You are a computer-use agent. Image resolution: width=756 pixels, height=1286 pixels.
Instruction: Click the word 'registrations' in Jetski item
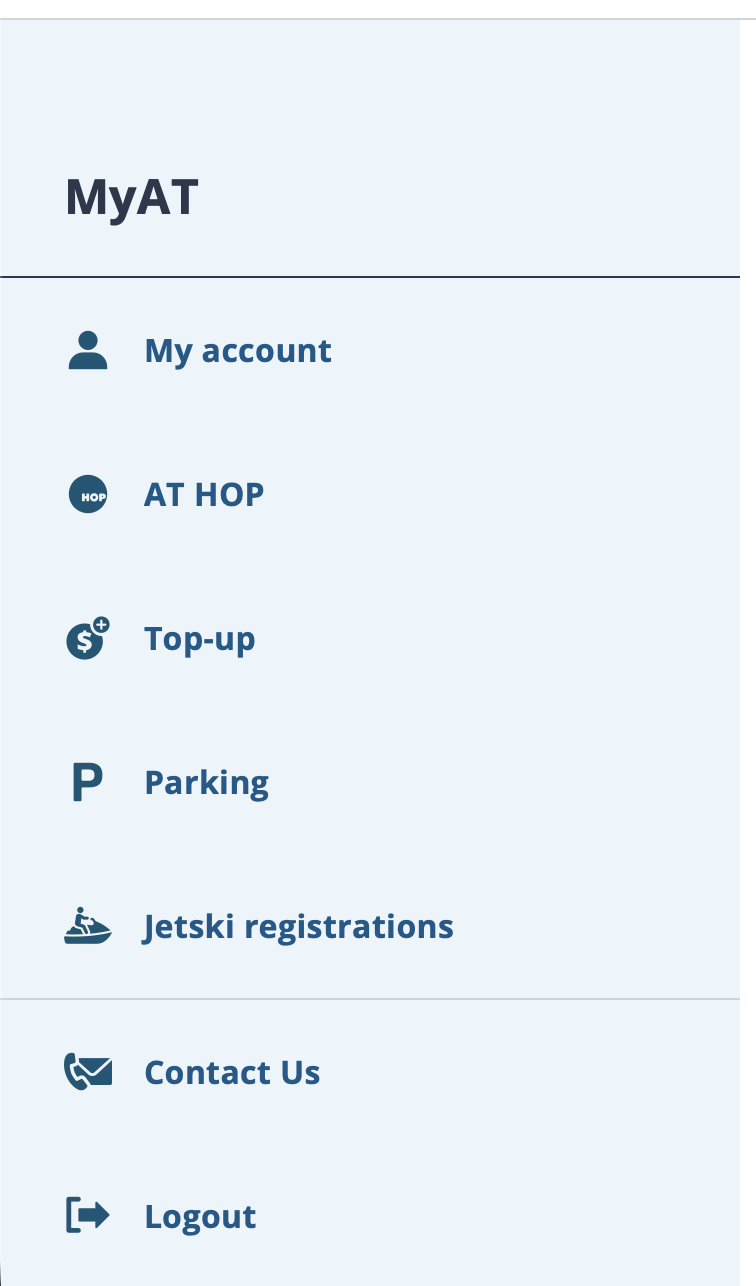point(349,927)
